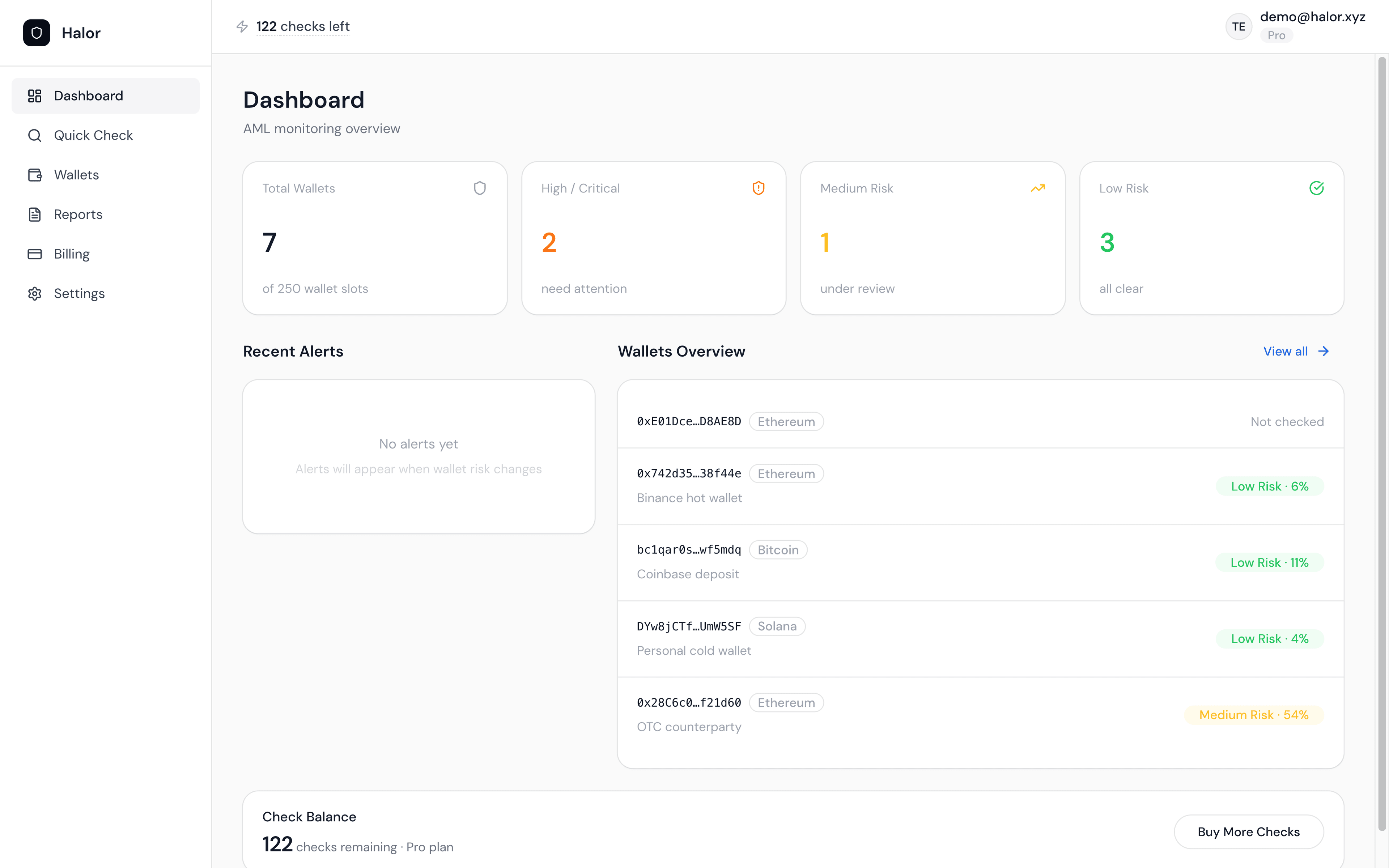1389x868 pixels.
Task: Click the Ethereum tag on OTC counterparty
Action: point(786,703)
